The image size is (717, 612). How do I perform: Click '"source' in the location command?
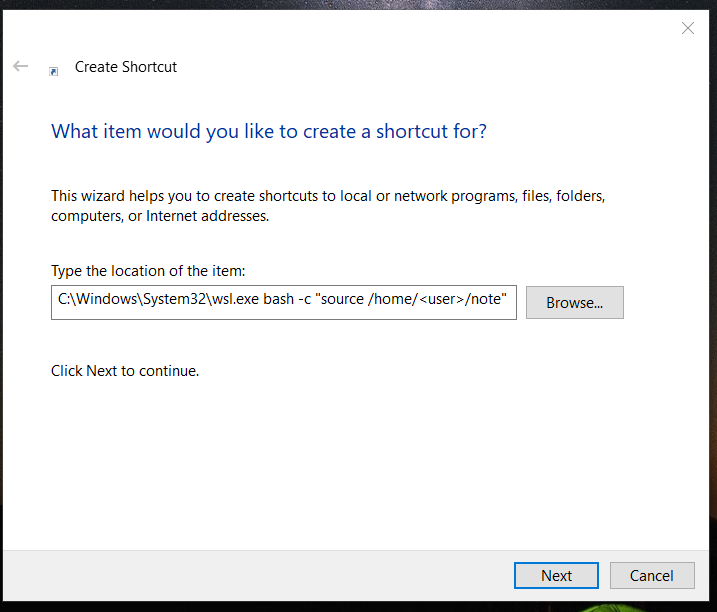(x=340, y=302)
